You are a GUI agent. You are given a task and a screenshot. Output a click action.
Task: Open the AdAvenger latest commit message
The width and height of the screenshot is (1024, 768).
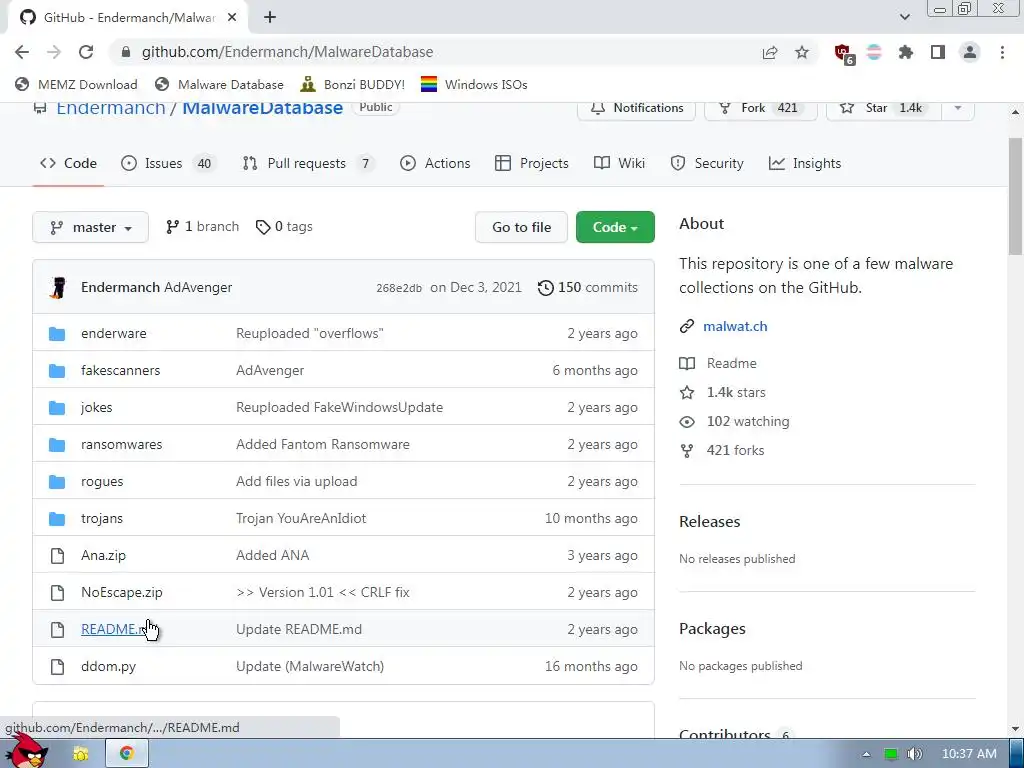click(x=198, y=287)
